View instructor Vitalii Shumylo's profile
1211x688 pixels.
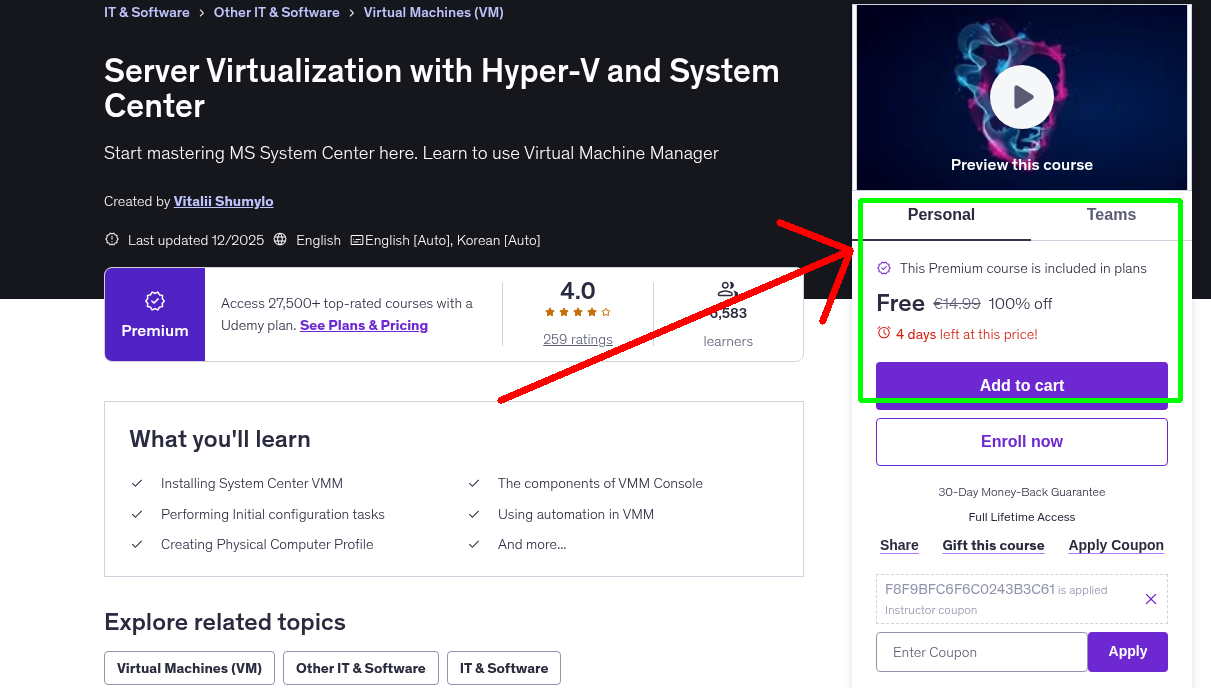click(x=223, y=201)
